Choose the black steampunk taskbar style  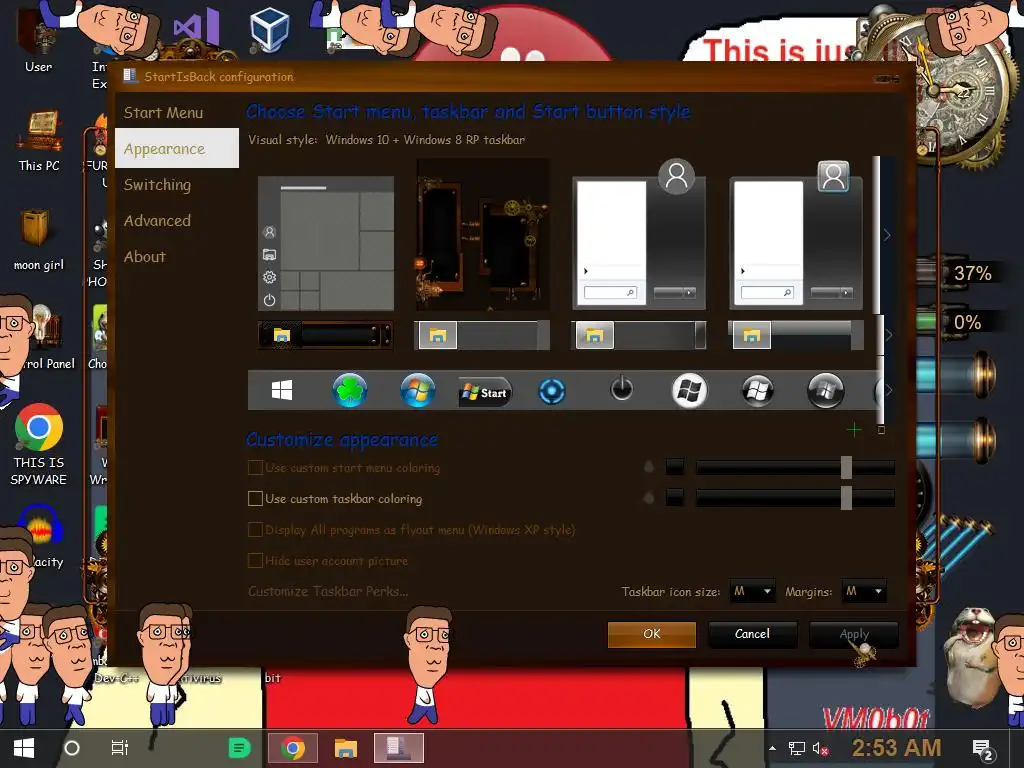point(325,336)
